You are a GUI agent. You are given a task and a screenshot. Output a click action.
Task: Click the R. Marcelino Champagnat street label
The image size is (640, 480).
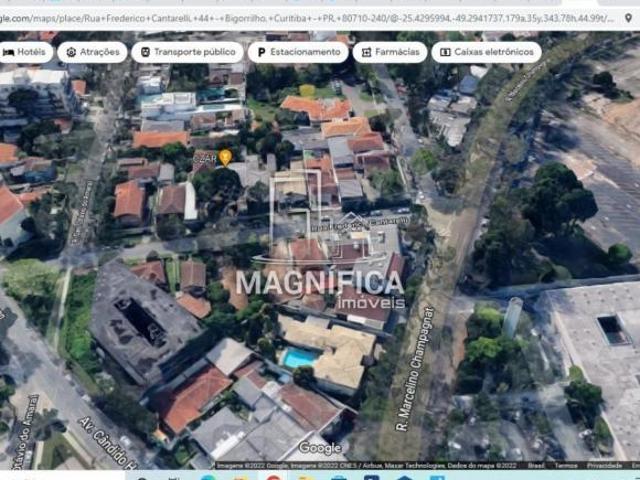click(x=415, y=369)
